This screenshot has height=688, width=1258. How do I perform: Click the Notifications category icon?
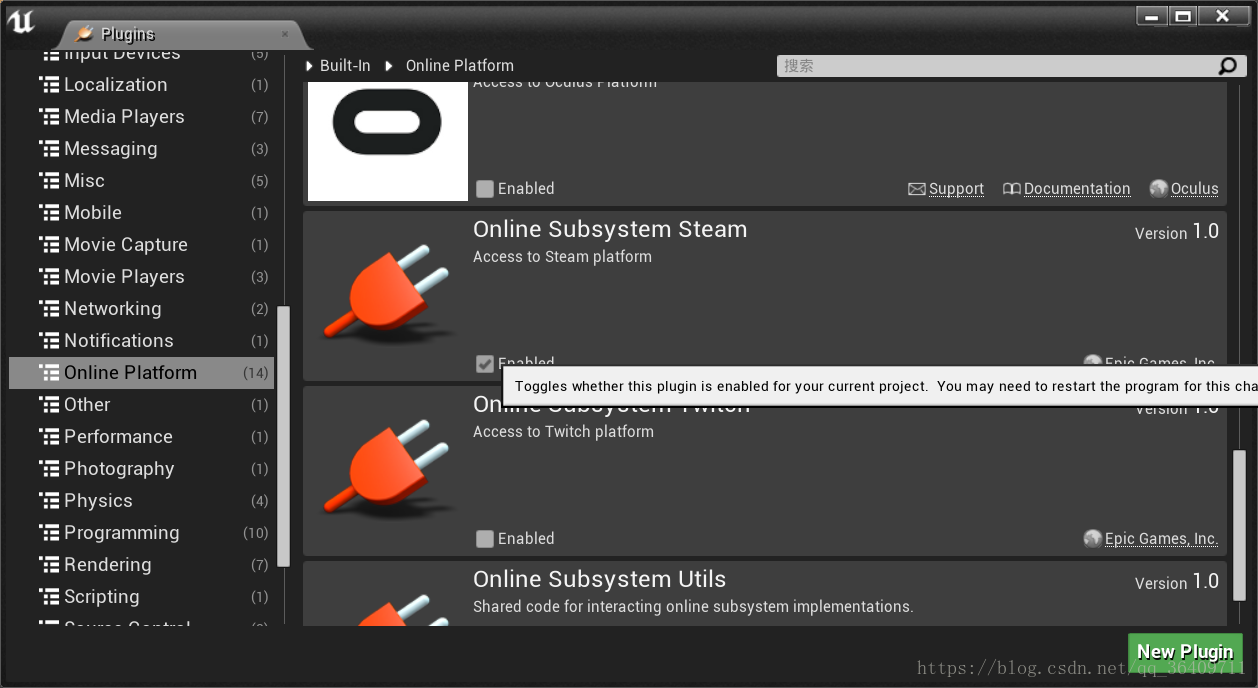click(49, 341)
